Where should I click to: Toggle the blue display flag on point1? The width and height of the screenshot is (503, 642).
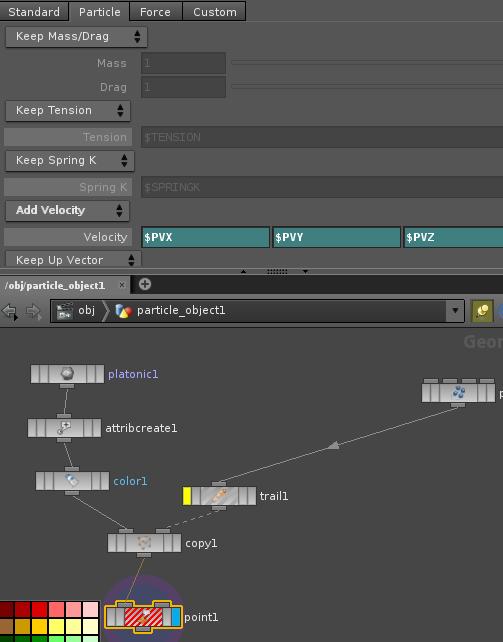point(176,617)
